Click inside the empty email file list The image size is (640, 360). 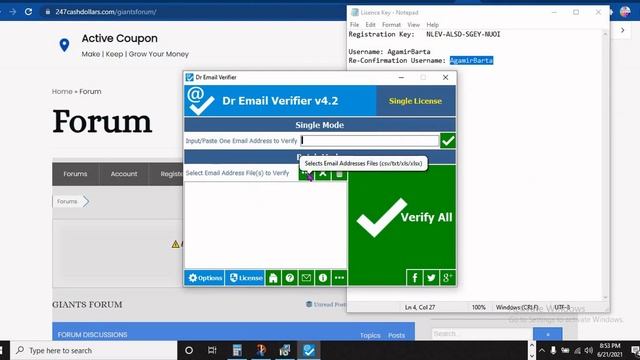tap(266, 225)
